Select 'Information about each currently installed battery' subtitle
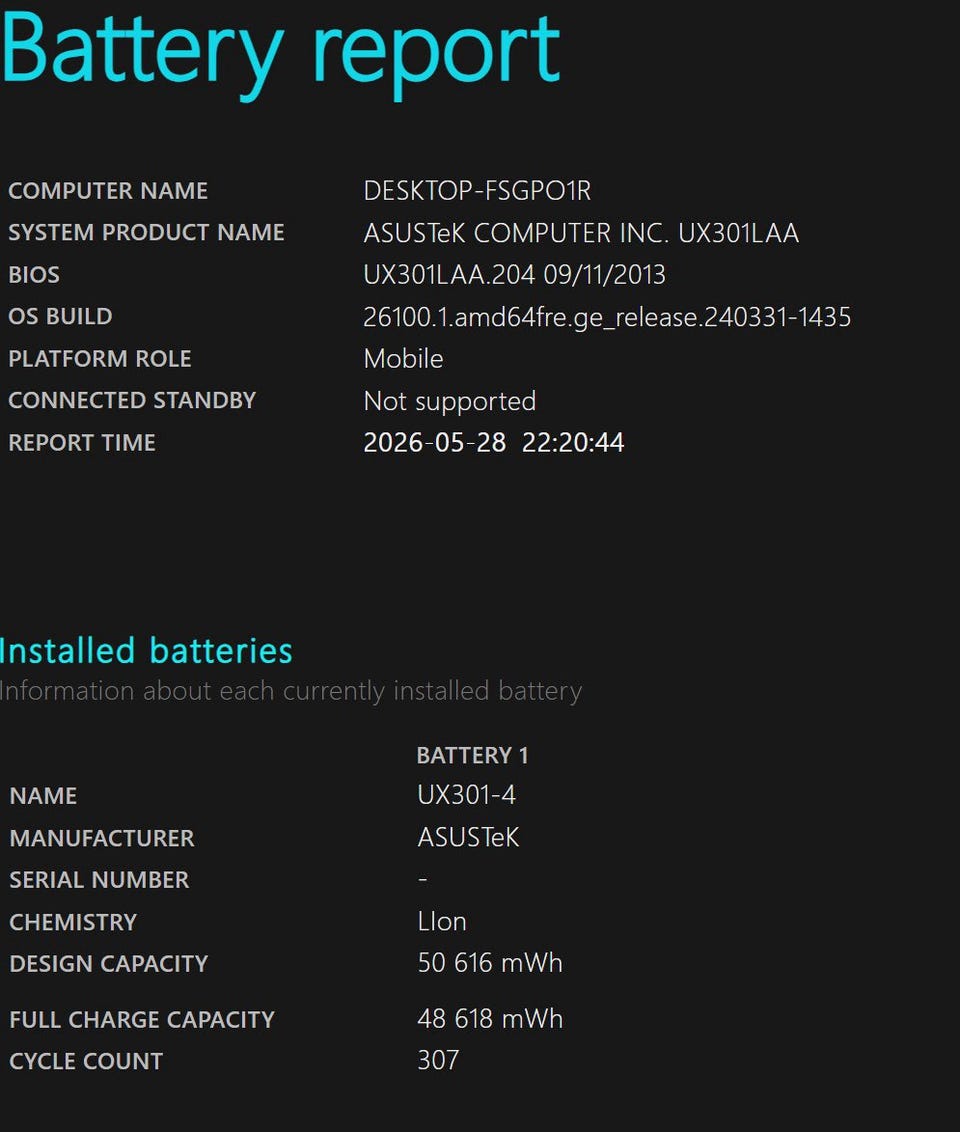Screen dimensions: 960x1132 coord(291,691)
